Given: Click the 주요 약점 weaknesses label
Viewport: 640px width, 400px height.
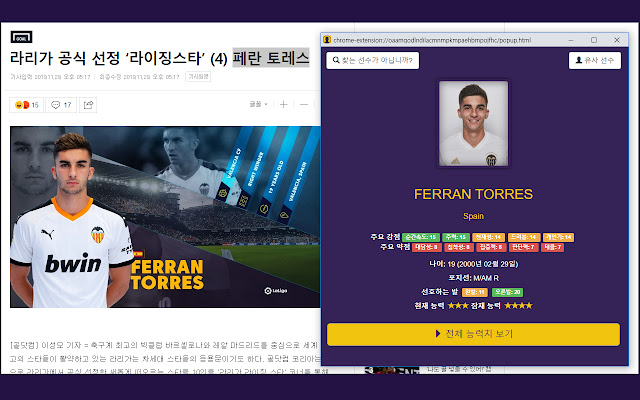Looking at the screenshot, I should (x=395, y=247).
